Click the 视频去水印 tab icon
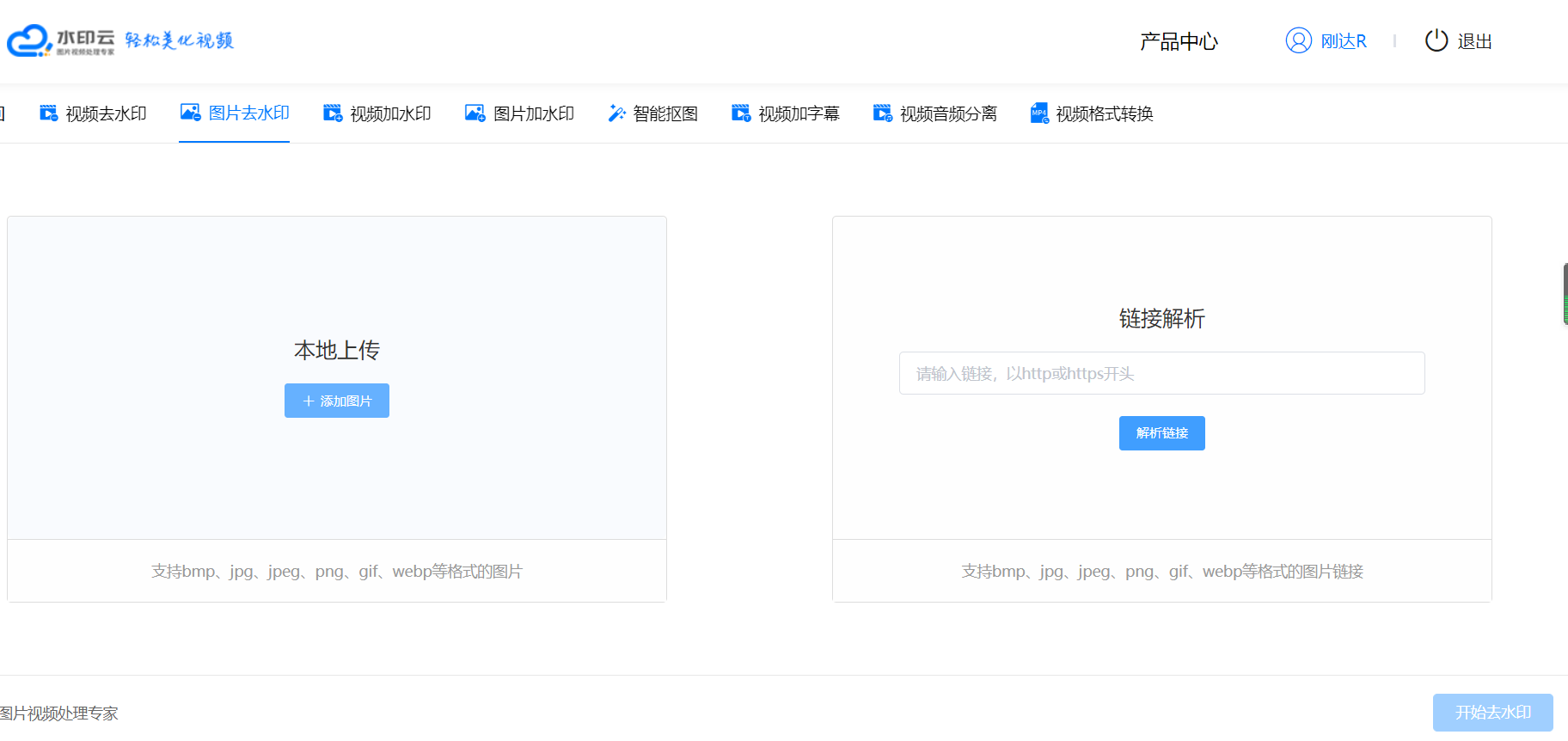This screenshot has width=1568, height=741. coord(48,113)
